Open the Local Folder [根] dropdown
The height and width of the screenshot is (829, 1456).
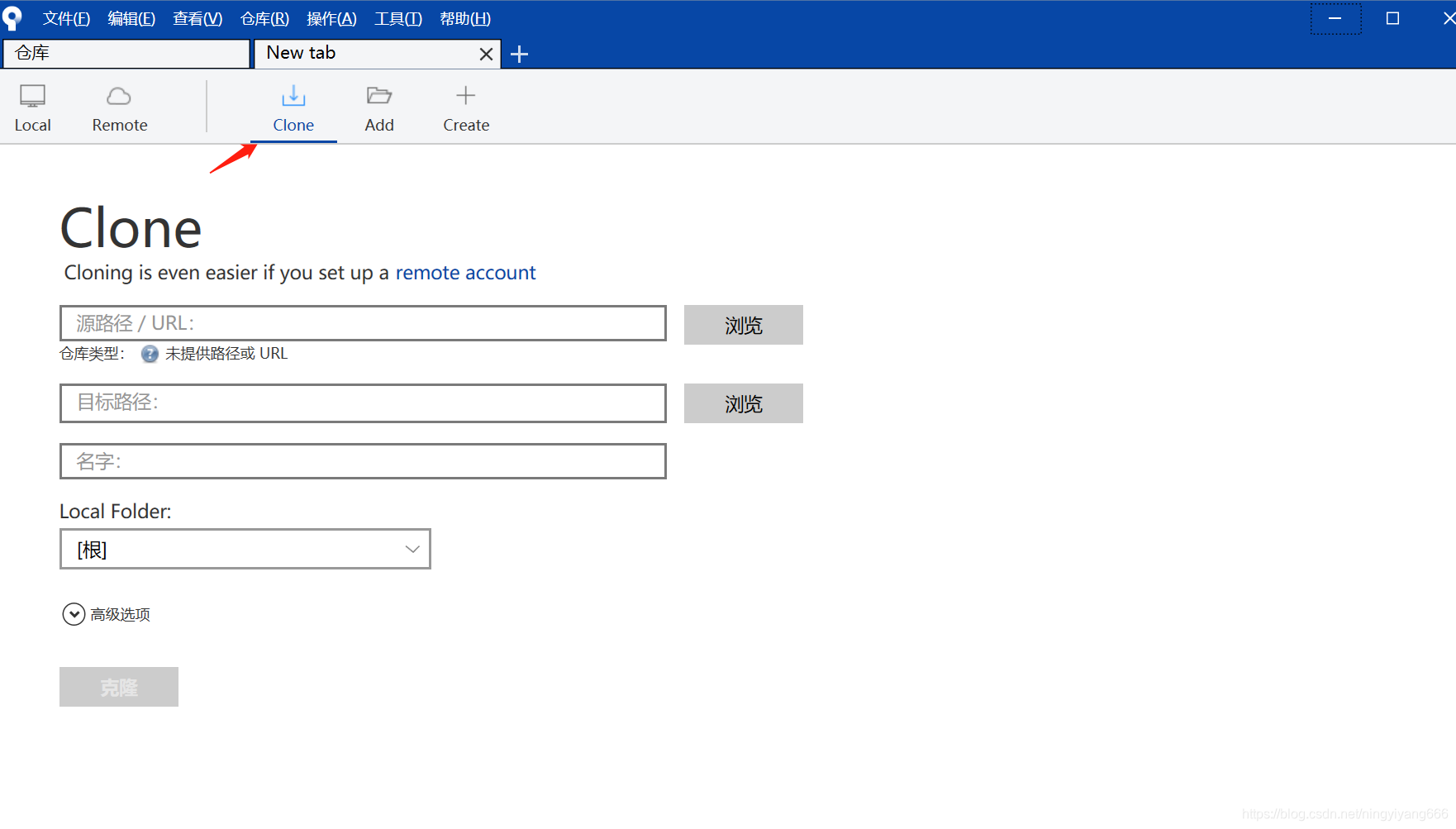click(245, 549)
